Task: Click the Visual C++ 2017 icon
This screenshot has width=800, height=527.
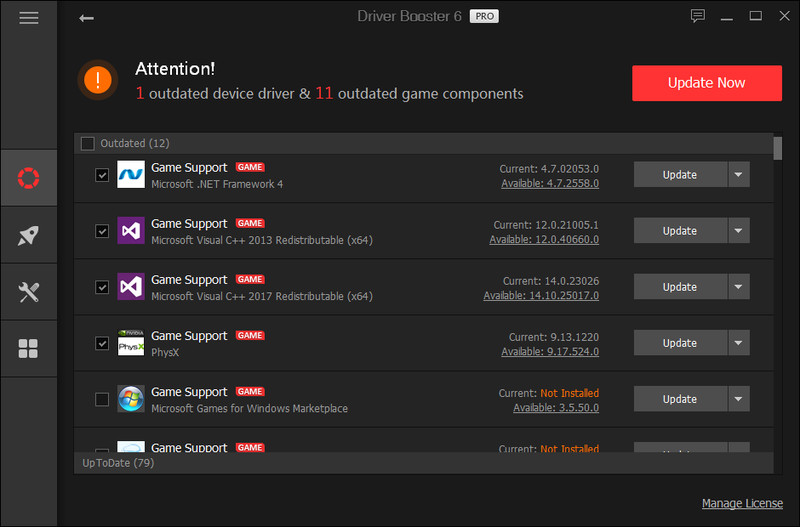Action: point(131,287)
